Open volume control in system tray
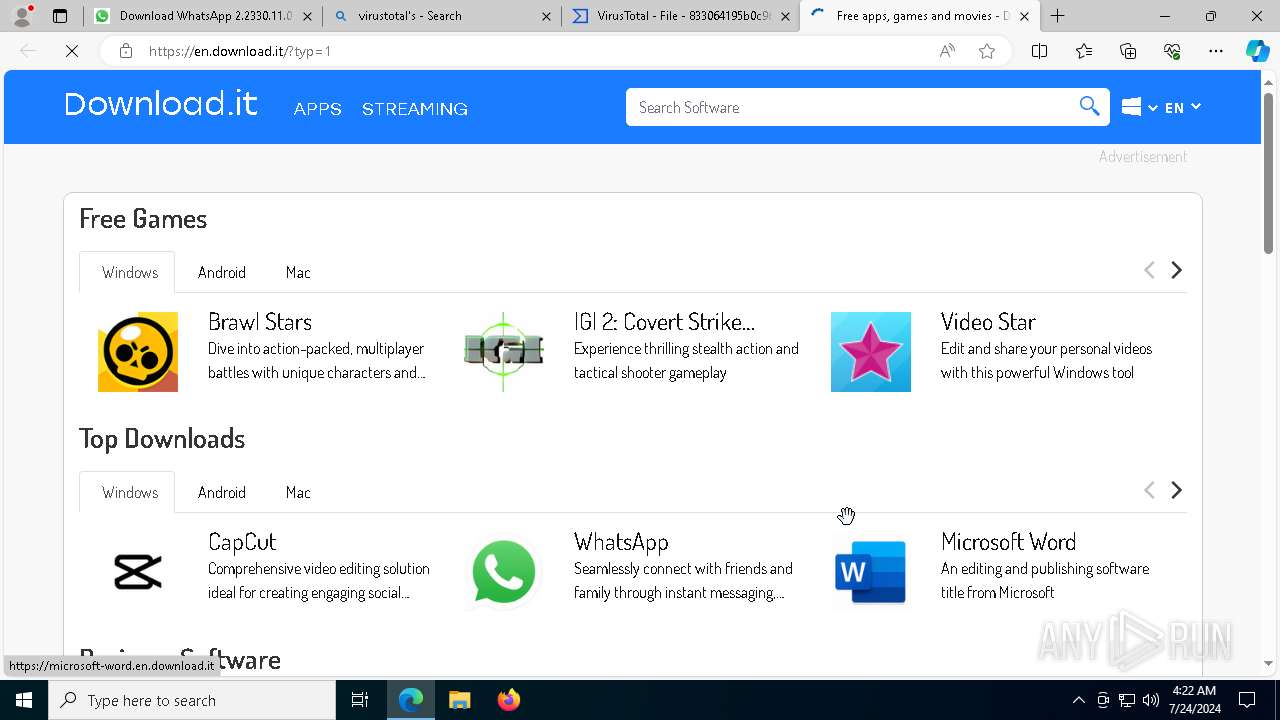Image resolution: width=1280 pixels, height=720 pixels. pyautogui.click(x=1150, y=700)
